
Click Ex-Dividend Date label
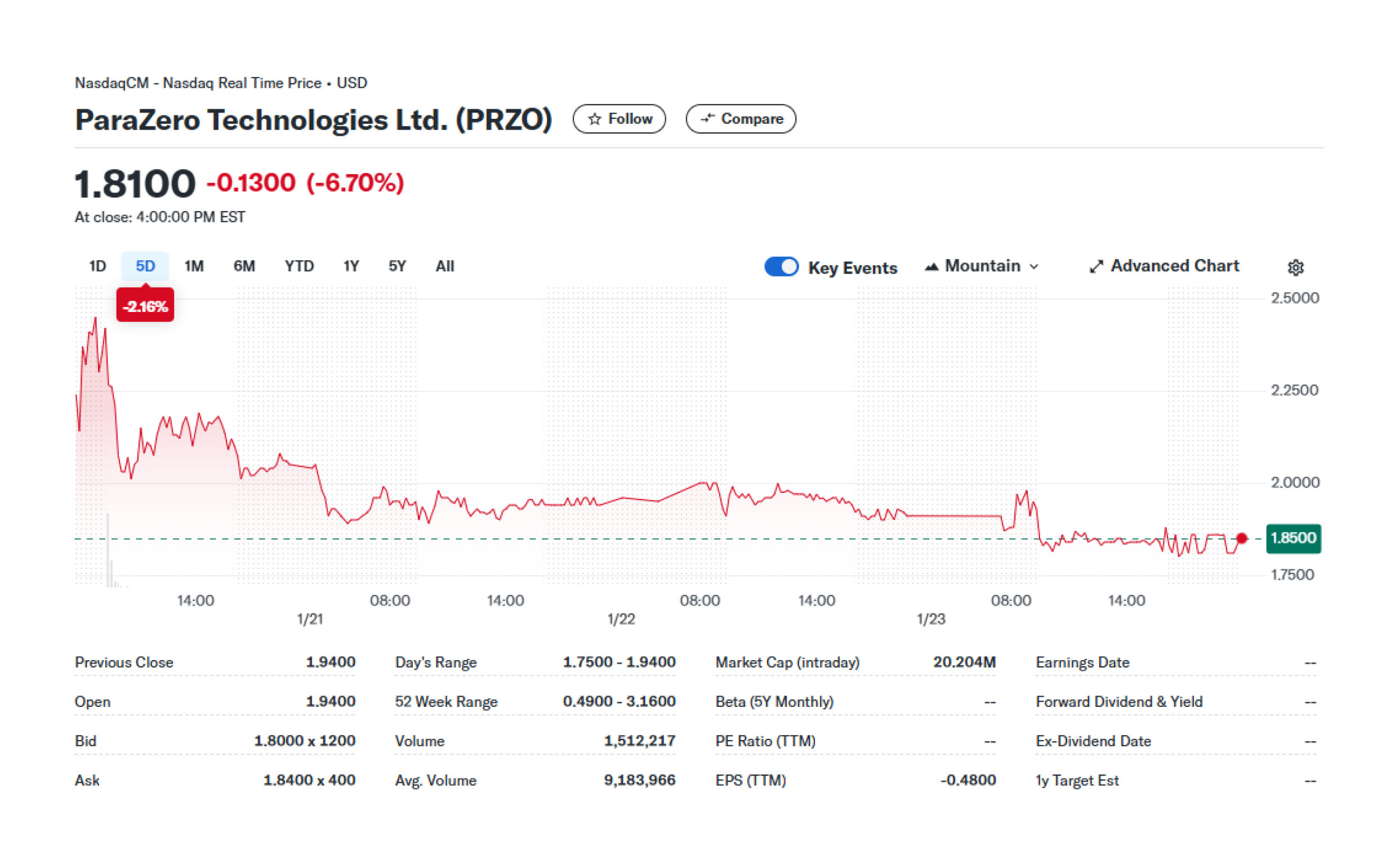(x=1093, y=742)
